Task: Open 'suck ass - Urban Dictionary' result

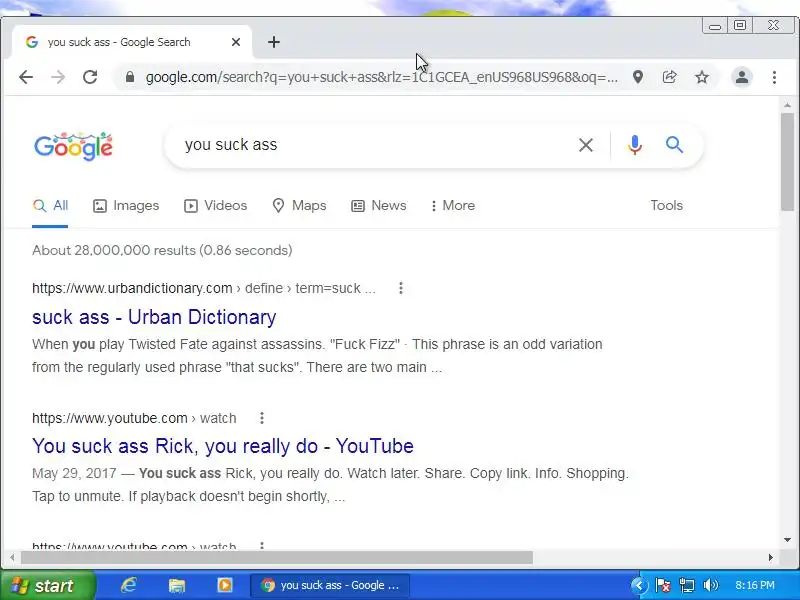Action: coord(154,317)
